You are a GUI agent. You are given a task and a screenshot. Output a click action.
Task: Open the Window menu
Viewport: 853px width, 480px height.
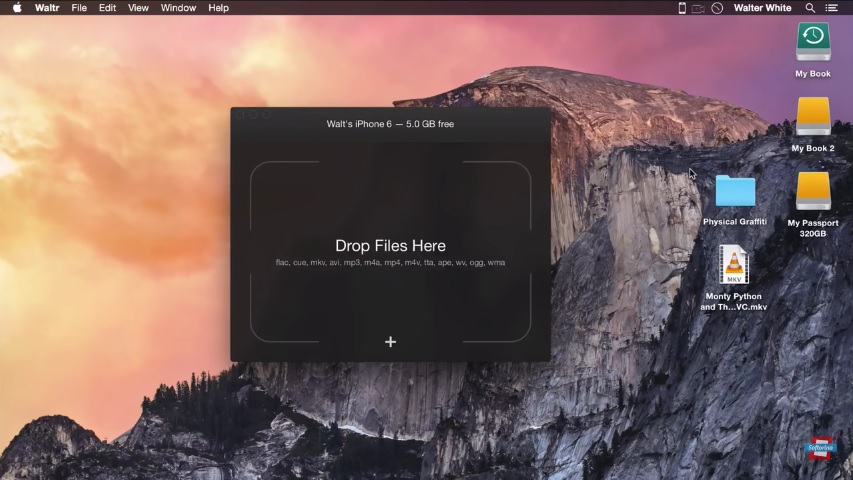[x=178, y=8]
